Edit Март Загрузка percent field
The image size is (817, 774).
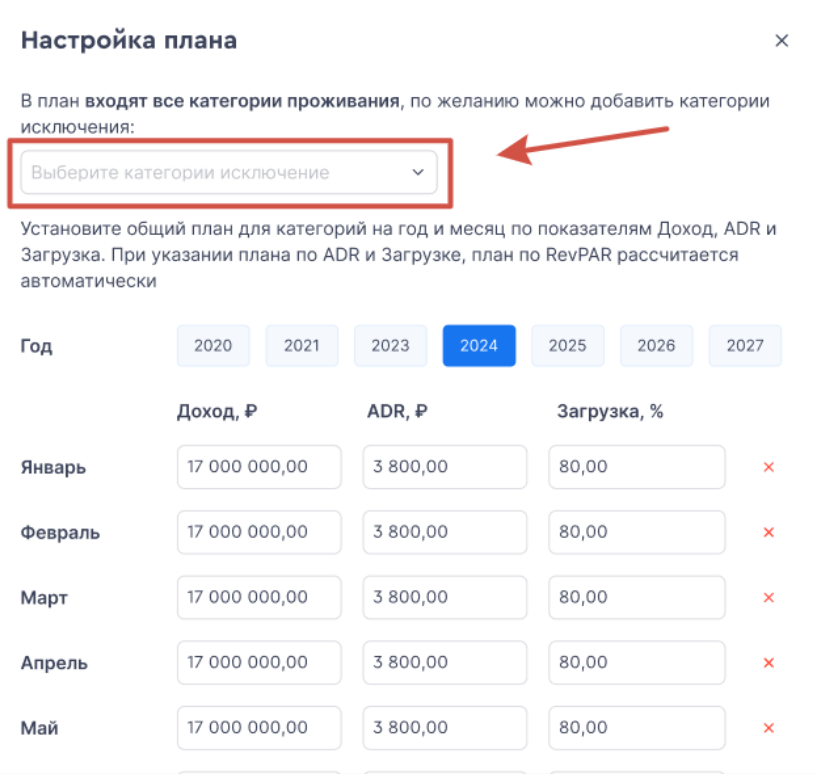click(637, 597)
